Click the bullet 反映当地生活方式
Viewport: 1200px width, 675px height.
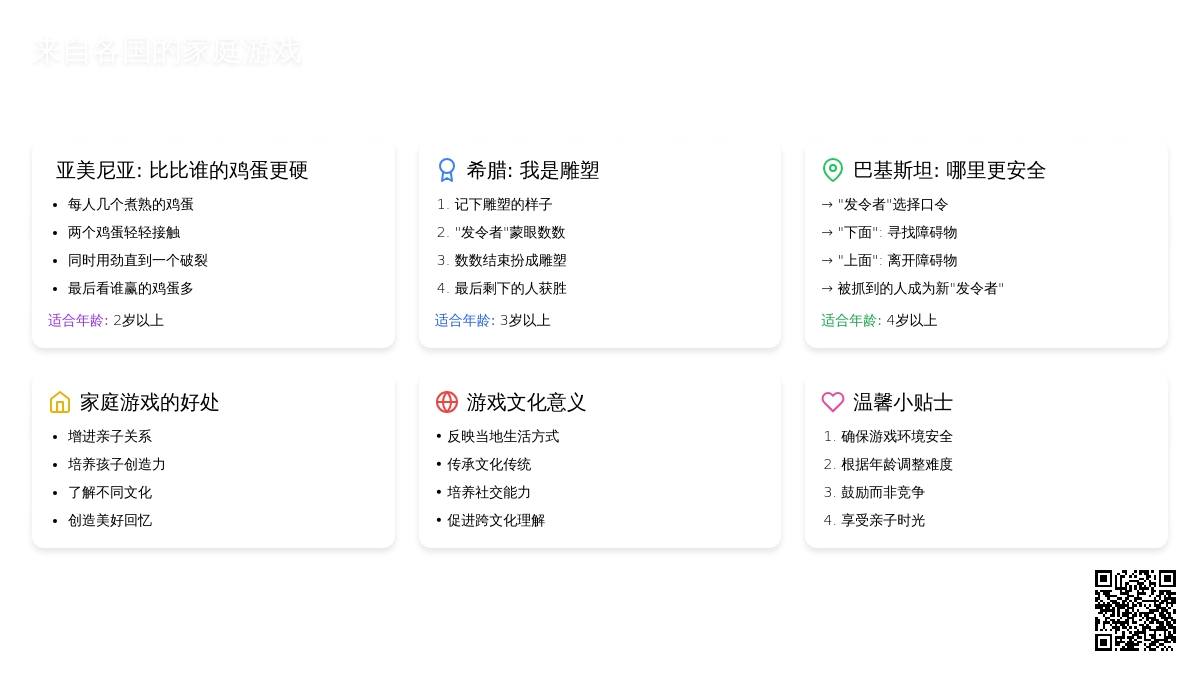coord(497,436)
